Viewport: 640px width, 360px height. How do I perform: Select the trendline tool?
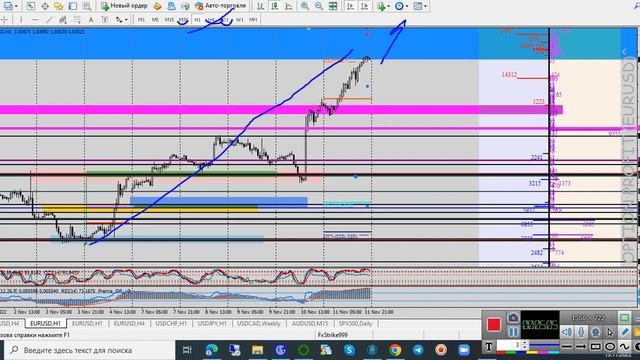[49, 20]
